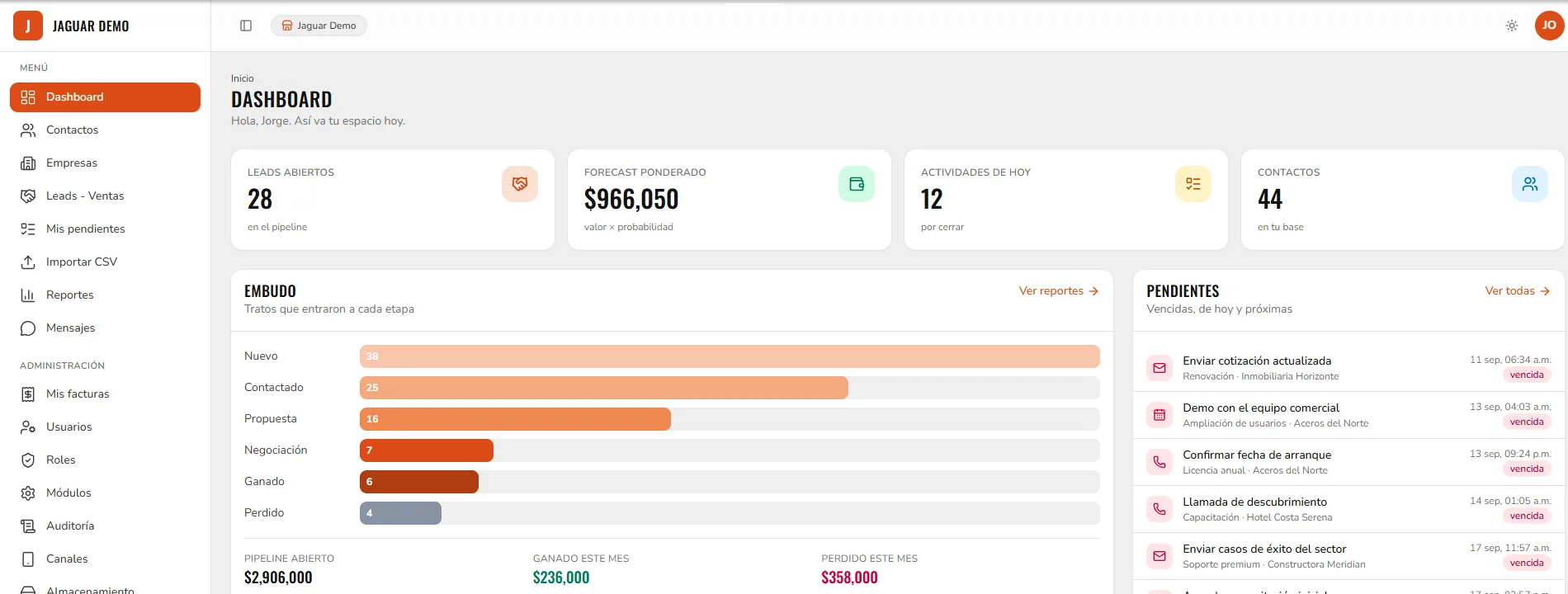Viewport: 1568px width, 594px height.
Task: Click the Contactos people icon on card
Action: click(1530, 184)
